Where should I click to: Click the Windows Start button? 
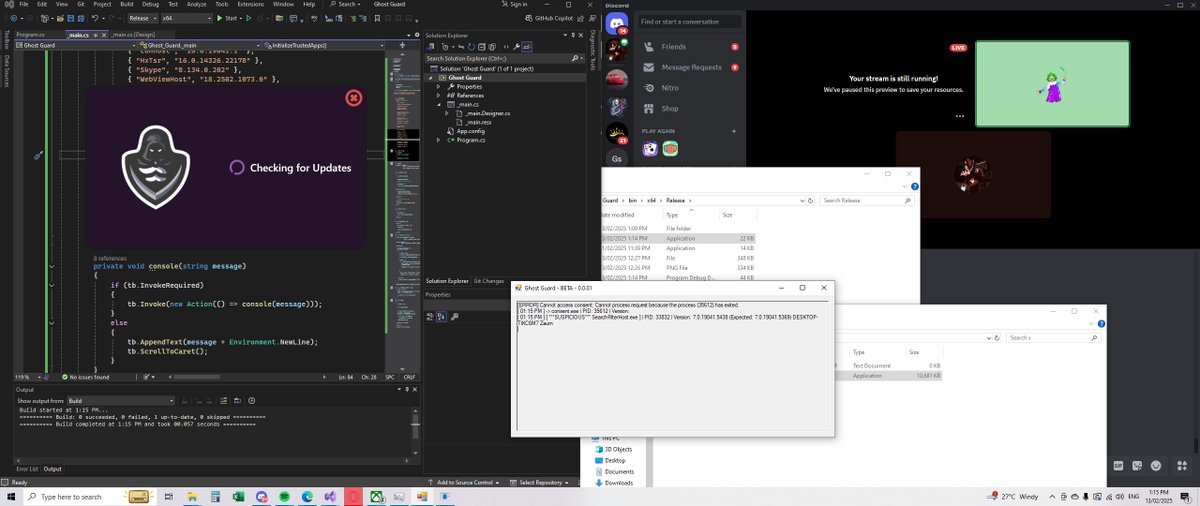coord(12,496)
